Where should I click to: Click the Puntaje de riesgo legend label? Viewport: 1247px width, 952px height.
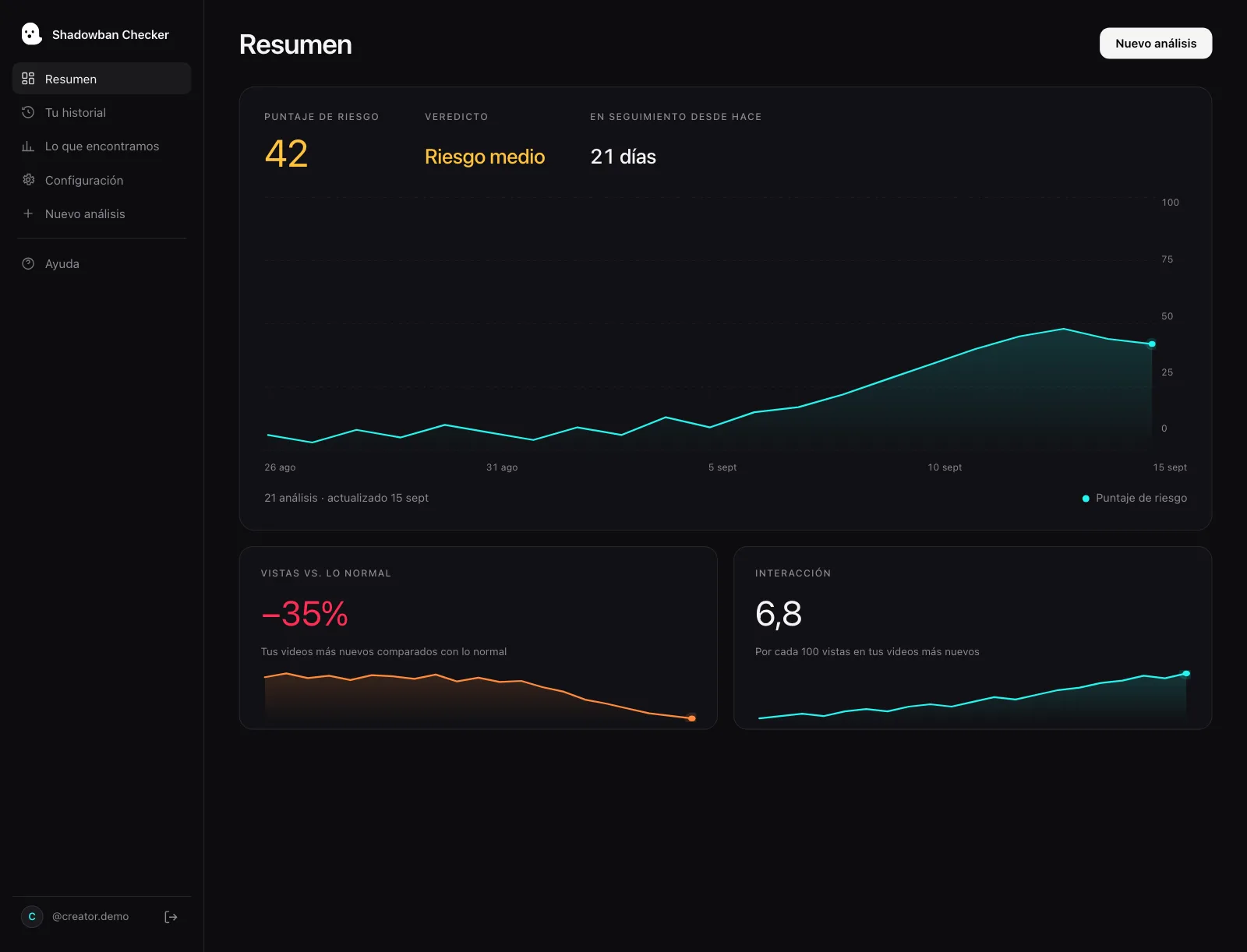tap(1142, 498)
